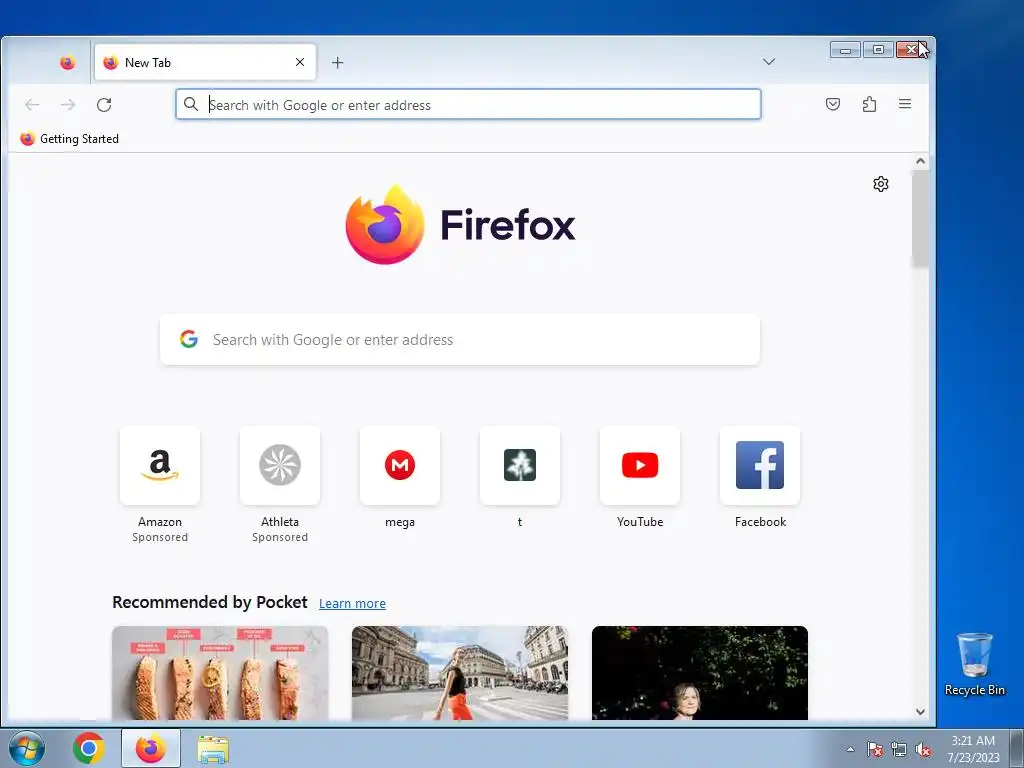The height and width of the screenshot is (768, 1024).
Task: Open the Paris street Pocket story
Action: click(x=460, y=673)
